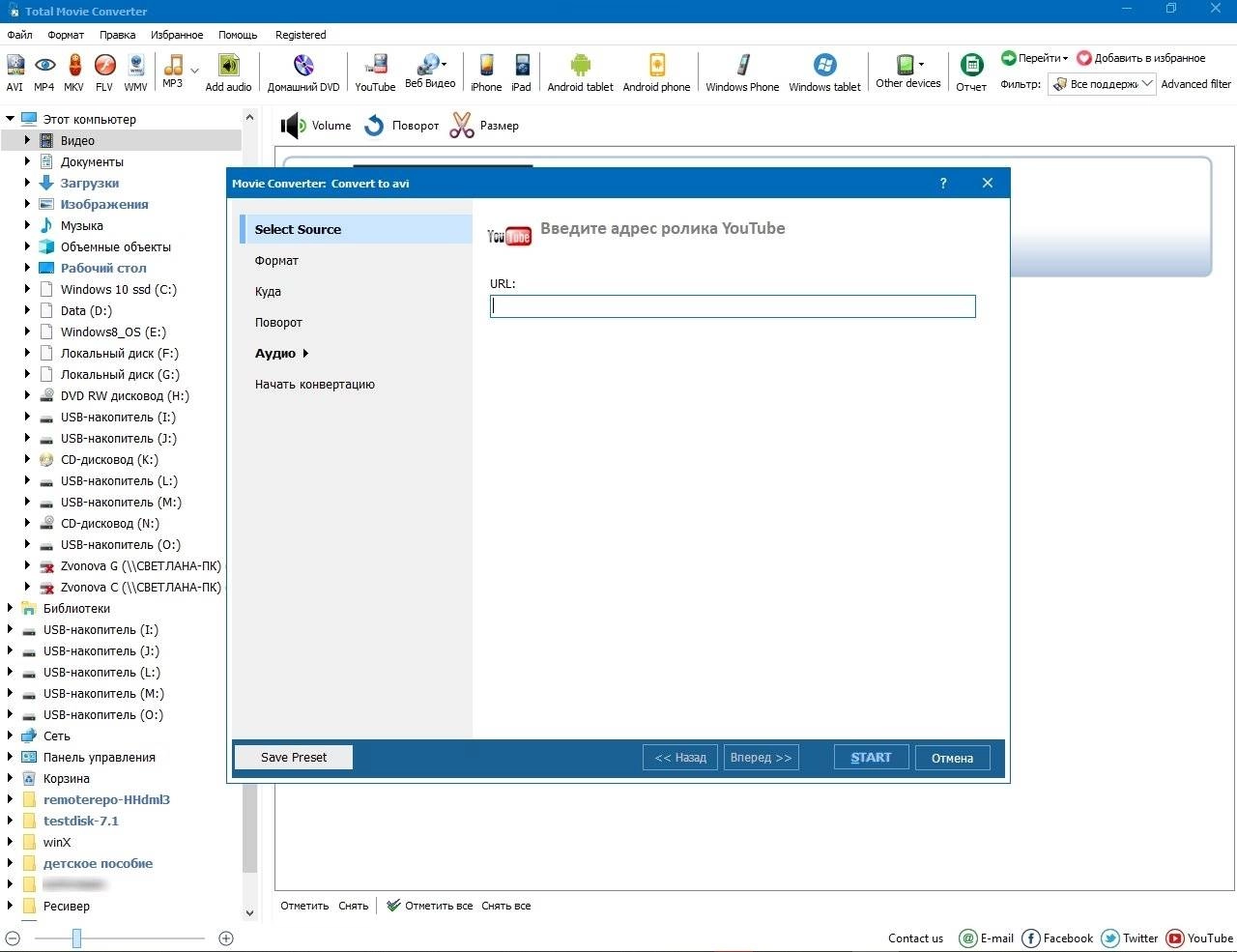Click the zoom minus button
Image resolution: width=1237 pixels, height=952 pixels.
tap(13, 938)
